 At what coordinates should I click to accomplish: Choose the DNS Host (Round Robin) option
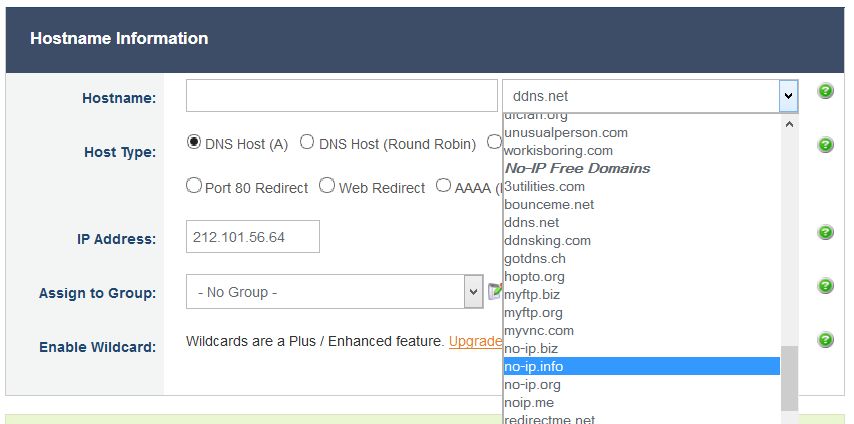click(308, 143)
